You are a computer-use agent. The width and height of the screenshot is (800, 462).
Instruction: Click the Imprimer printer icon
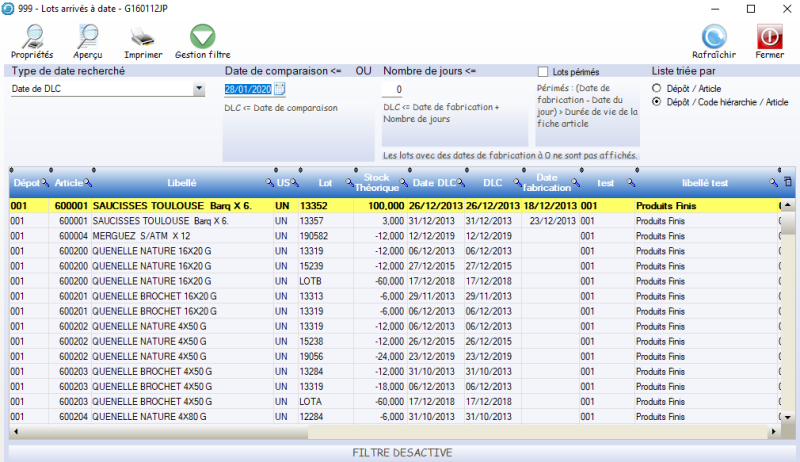click(x=144, y=40)
